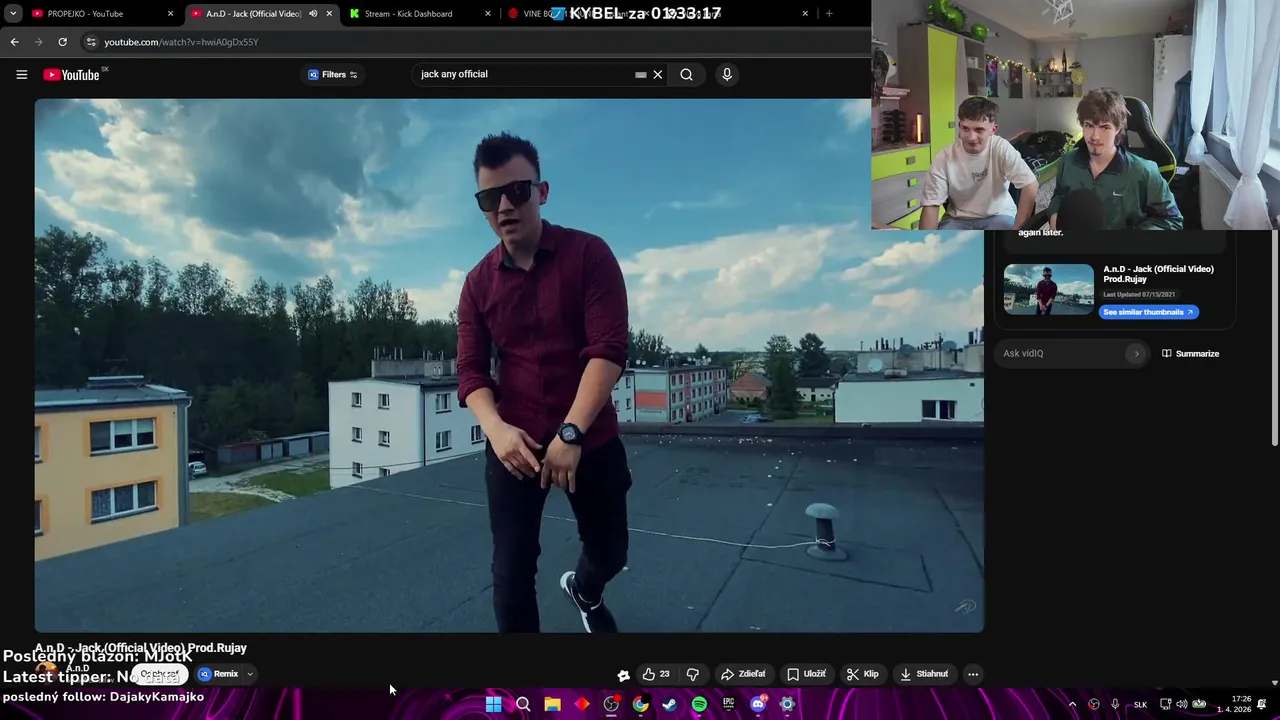Expand the dropdown arrow next to Remix

(x=250, y=674)
